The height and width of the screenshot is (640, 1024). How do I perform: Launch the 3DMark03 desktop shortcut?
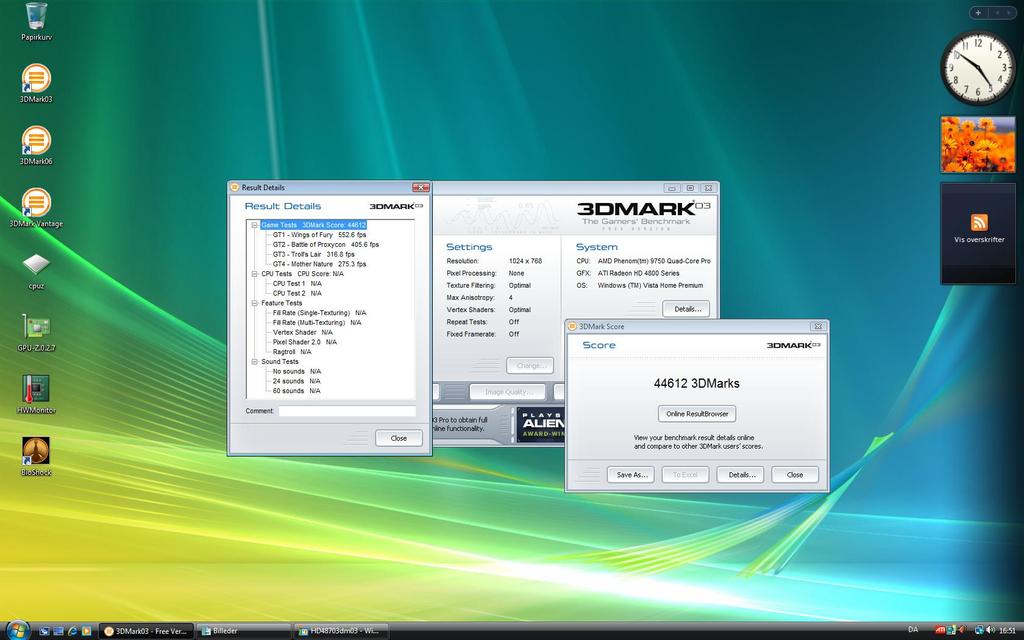(x=36, y=83)
